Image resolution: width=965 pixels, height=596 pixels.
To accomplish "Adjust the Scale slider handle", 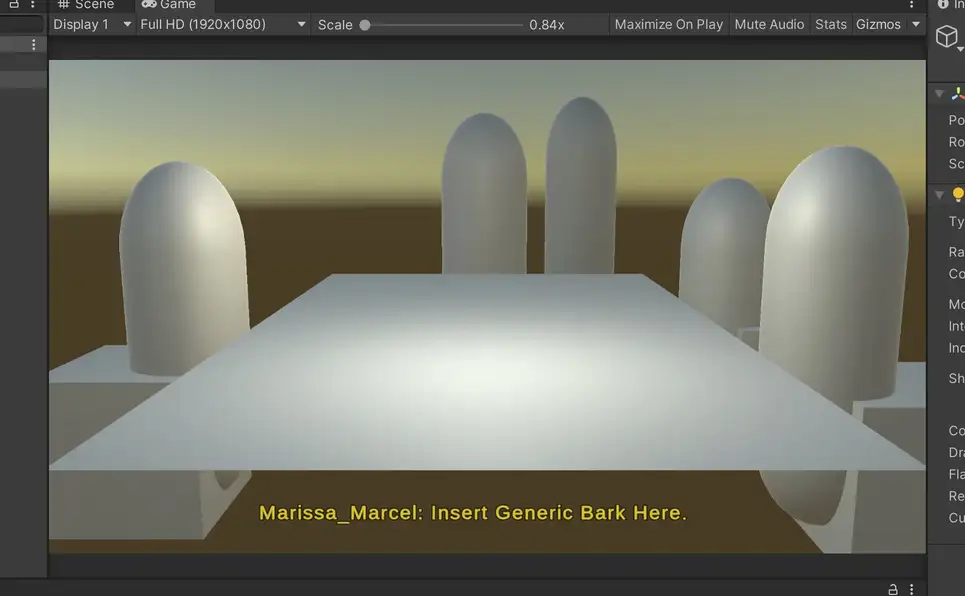I will coord(365,25).
